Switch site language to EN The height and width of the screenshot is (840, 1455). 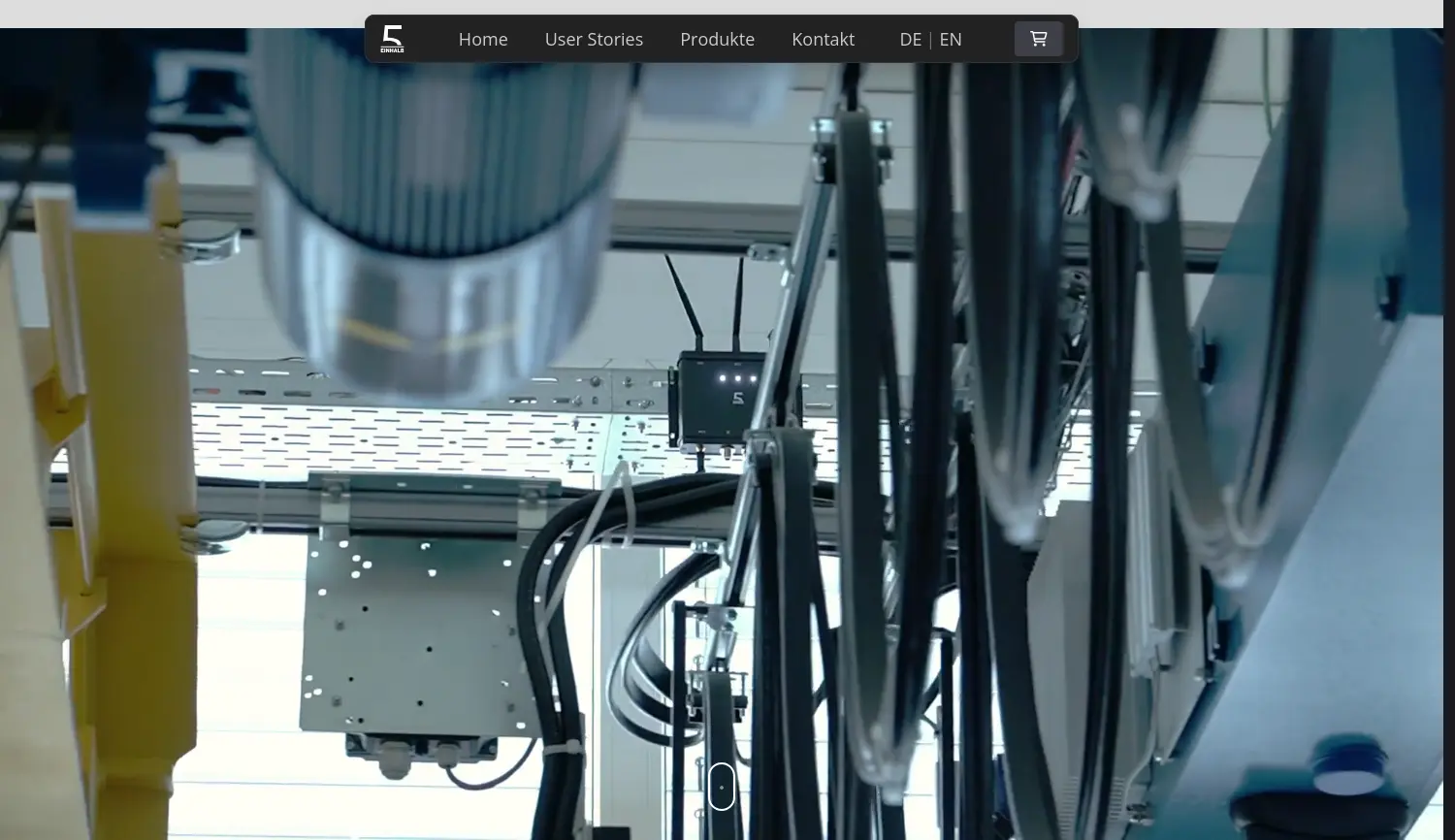click(x=951, y=40)
